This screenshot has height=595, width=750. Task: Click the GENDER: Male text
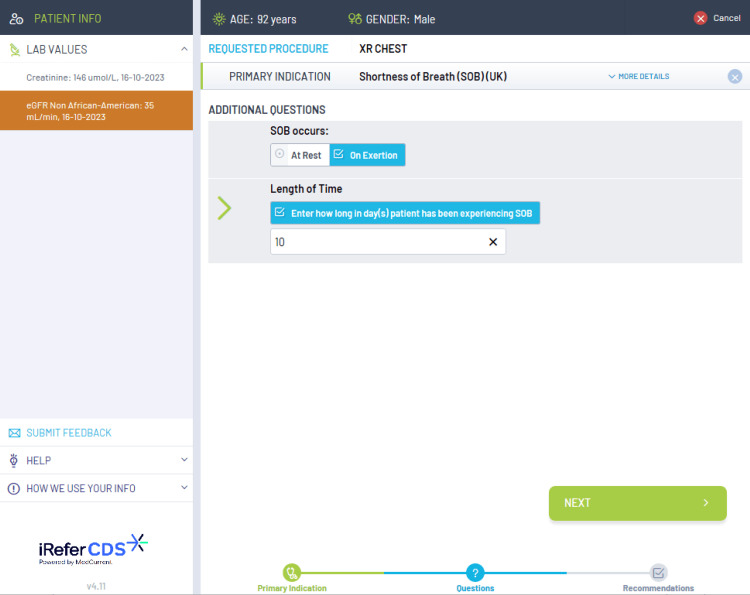(x=400, y=19)
